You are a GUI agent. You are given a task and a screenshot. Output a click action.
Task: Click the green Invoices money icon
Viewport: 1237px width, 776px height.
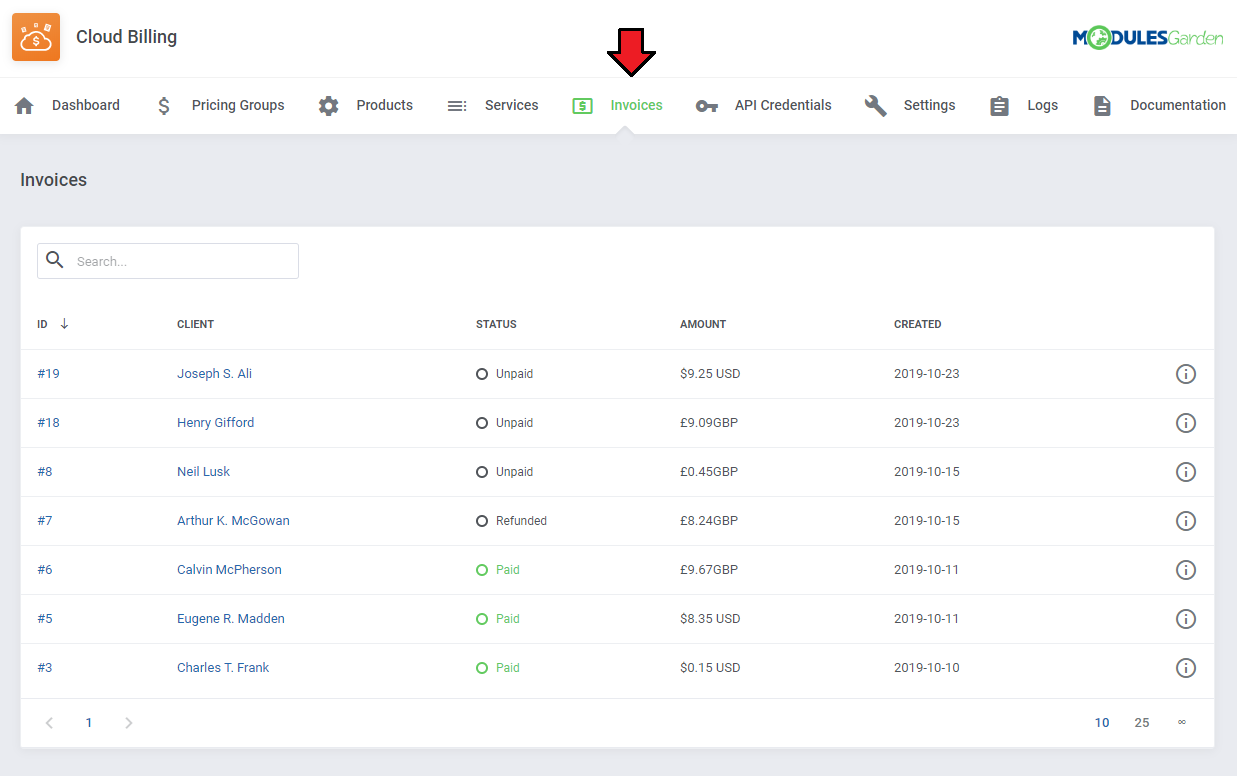pos(583,106)
